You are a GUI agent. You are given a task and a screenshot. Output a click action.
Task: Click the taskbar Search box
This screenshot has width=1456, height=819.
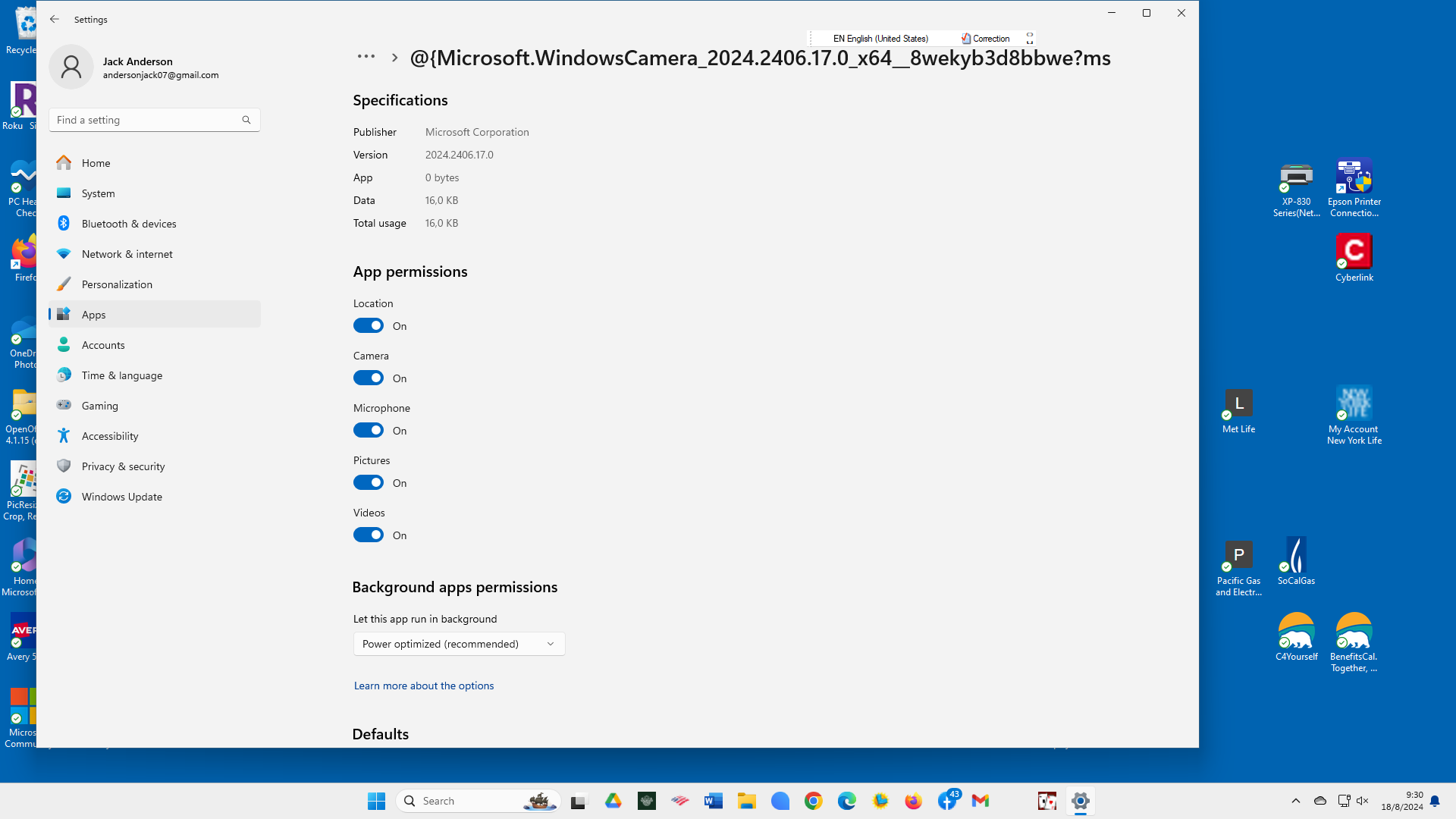pos(479,801)
